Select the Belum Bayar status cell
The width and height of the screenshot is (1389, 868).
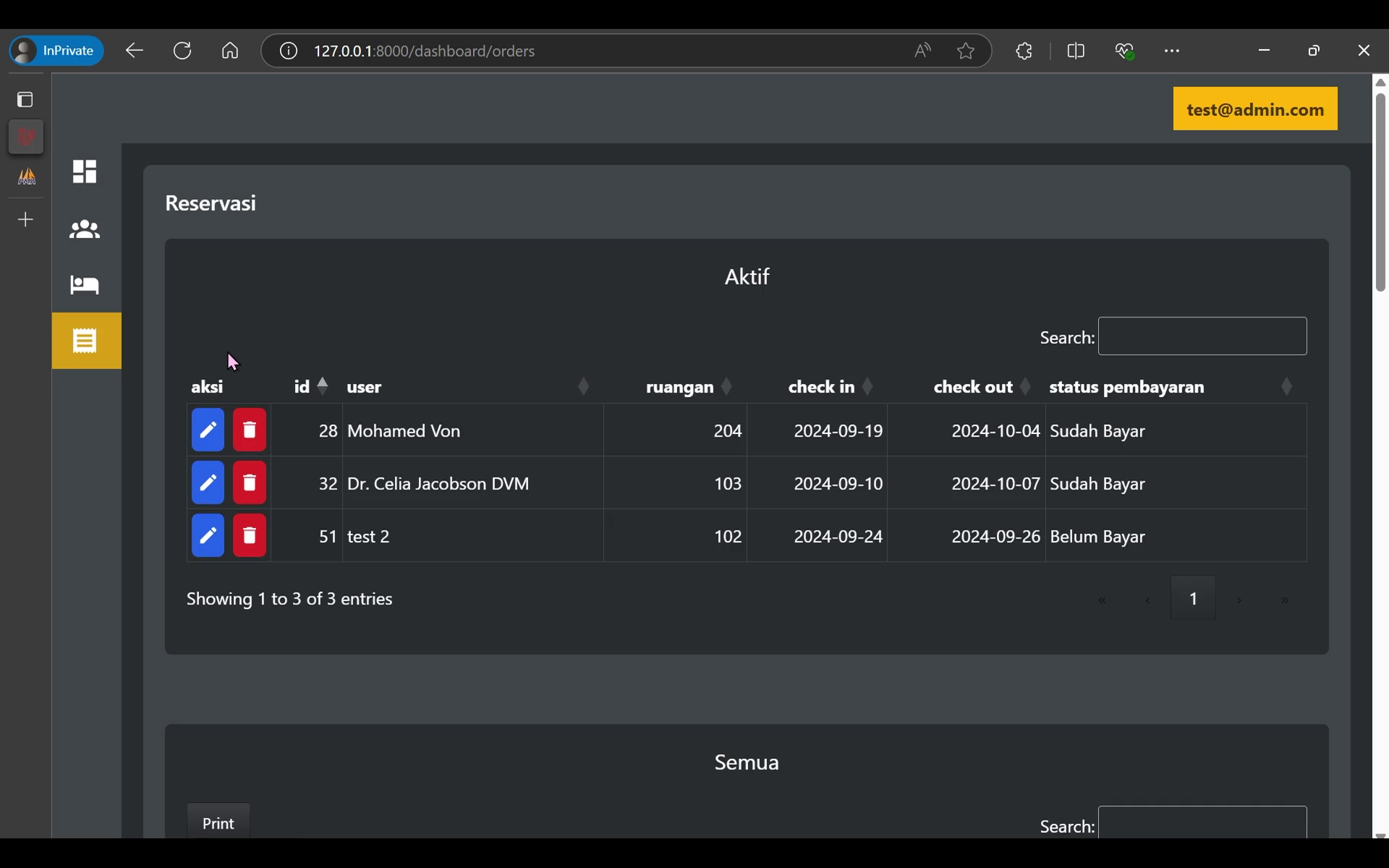point(1176,536)
